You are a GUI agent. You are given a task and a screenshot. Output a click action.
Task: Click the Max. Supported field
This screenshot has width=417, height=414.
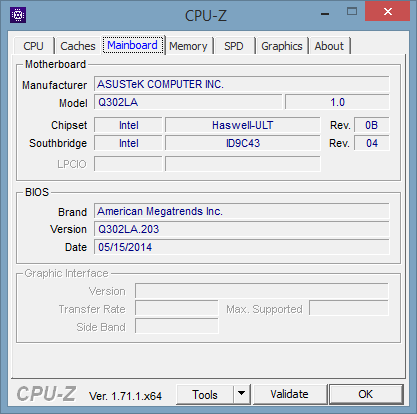click(349, 309)
